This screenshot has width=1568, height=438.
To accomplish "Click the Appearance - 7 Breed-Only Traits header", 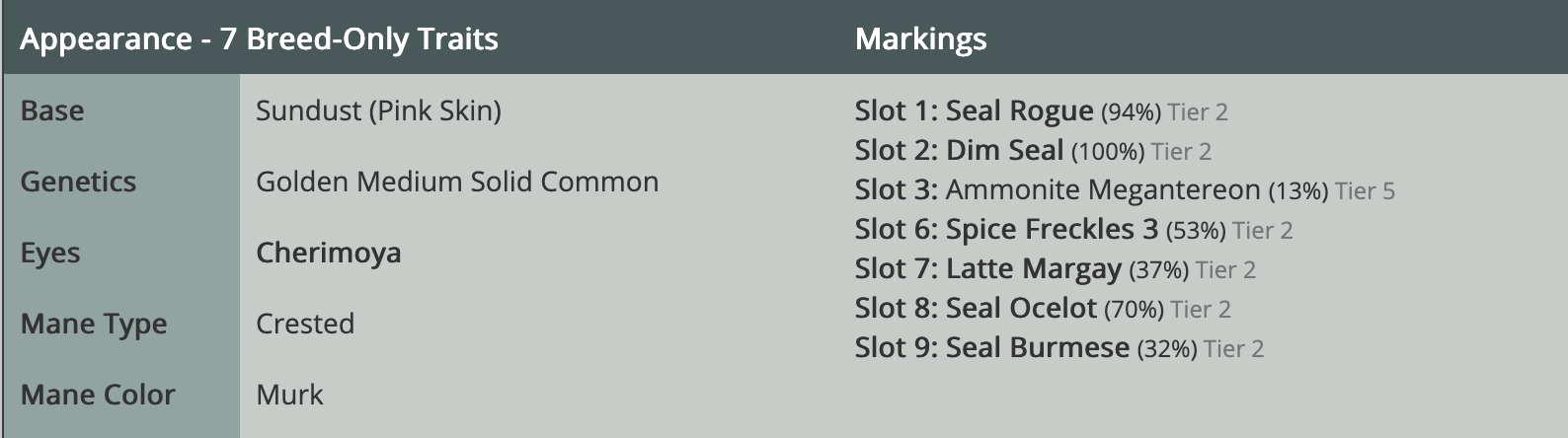I will pos(259,39).
